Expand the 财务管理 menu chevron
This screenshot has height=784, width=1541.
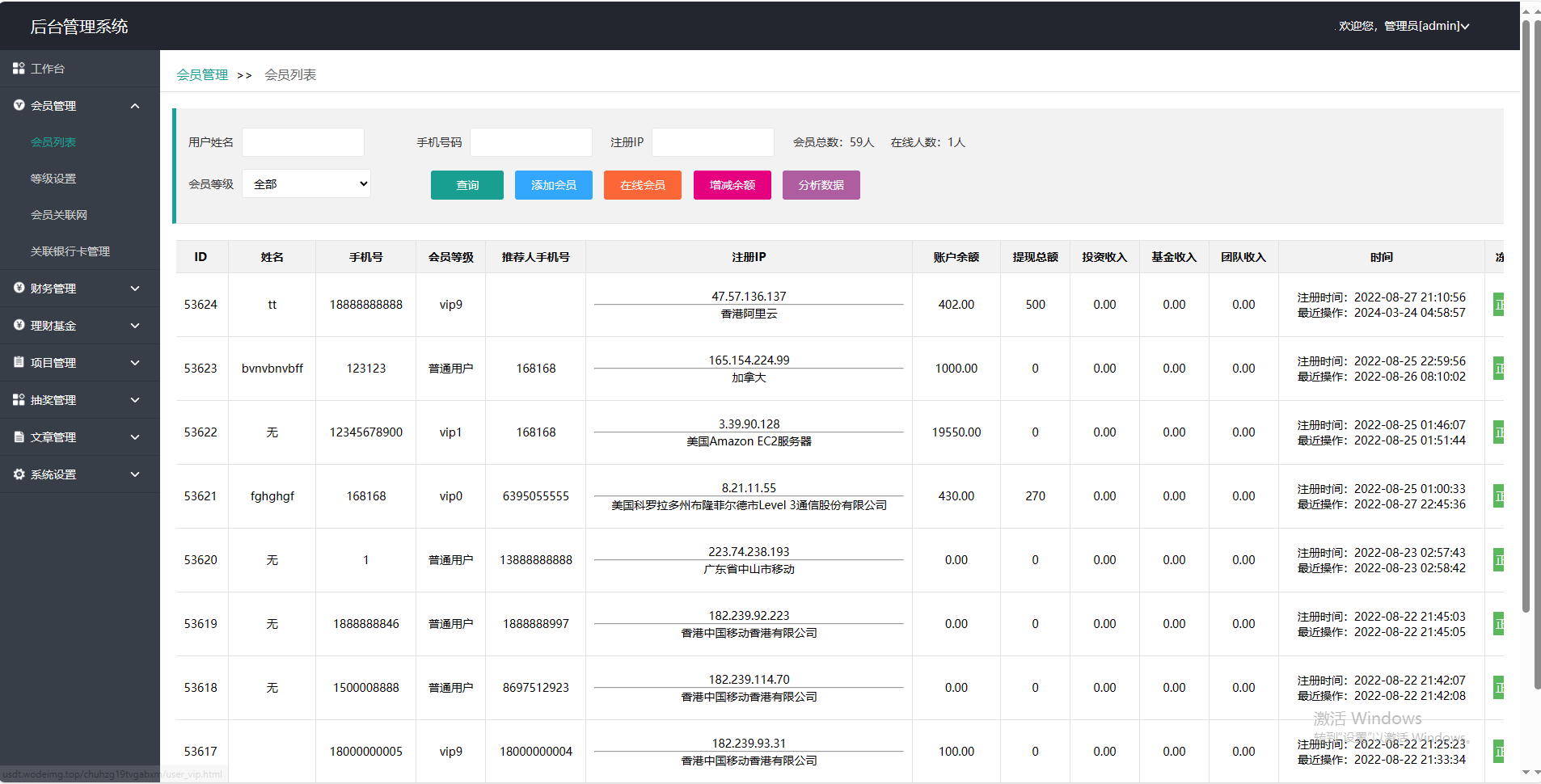tap(135, 289)
